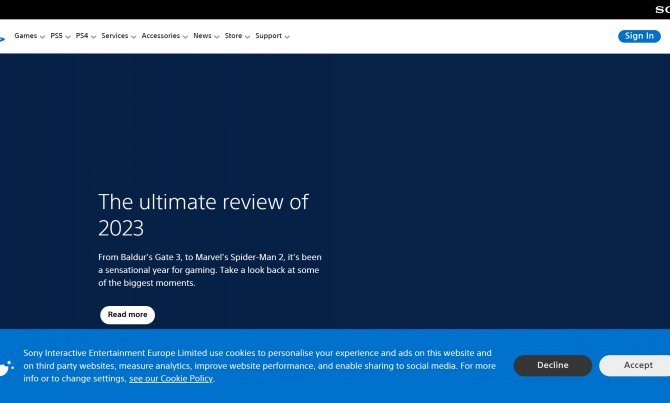Screen dimensions: 670x403
Task: Expand the chevron beside Services
Action: point(133,37)
